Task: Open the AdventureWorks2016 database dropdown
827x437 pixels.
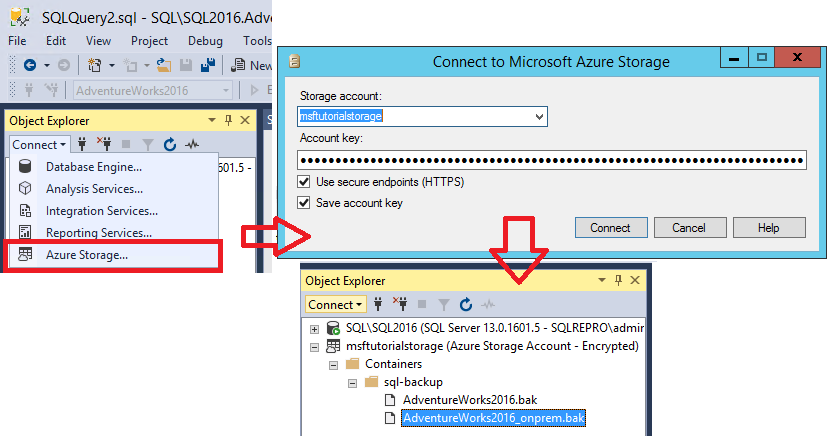Action: point(226,91)
